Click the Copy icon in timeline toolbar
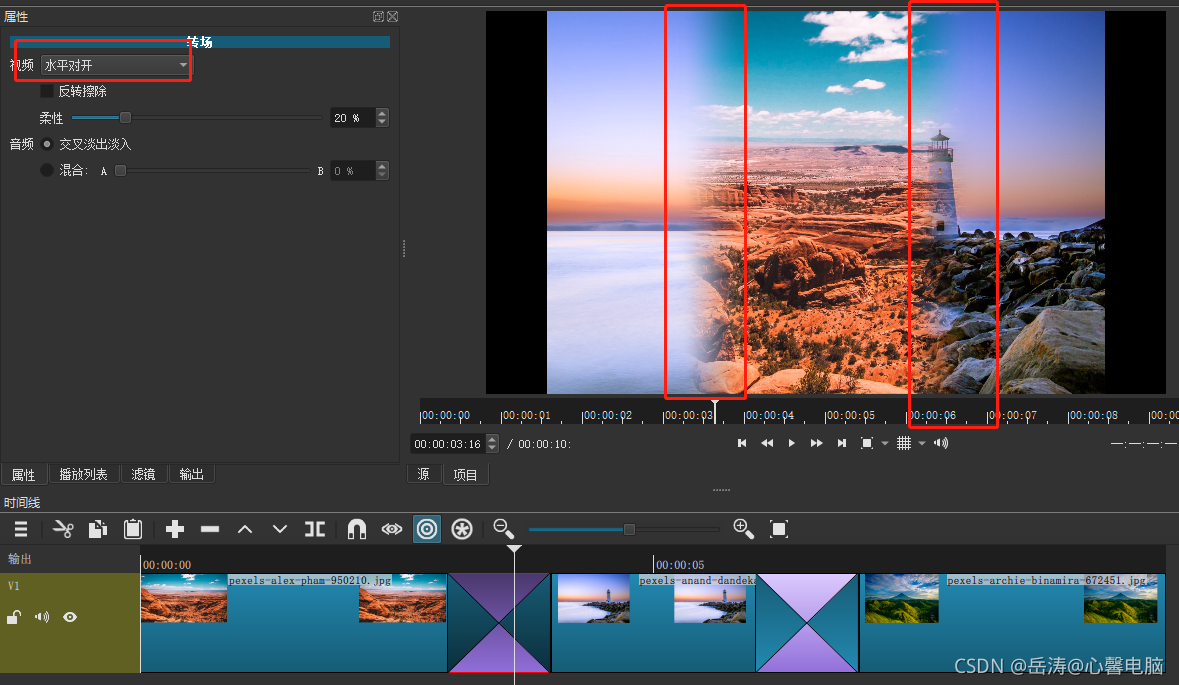 [98, 529]
